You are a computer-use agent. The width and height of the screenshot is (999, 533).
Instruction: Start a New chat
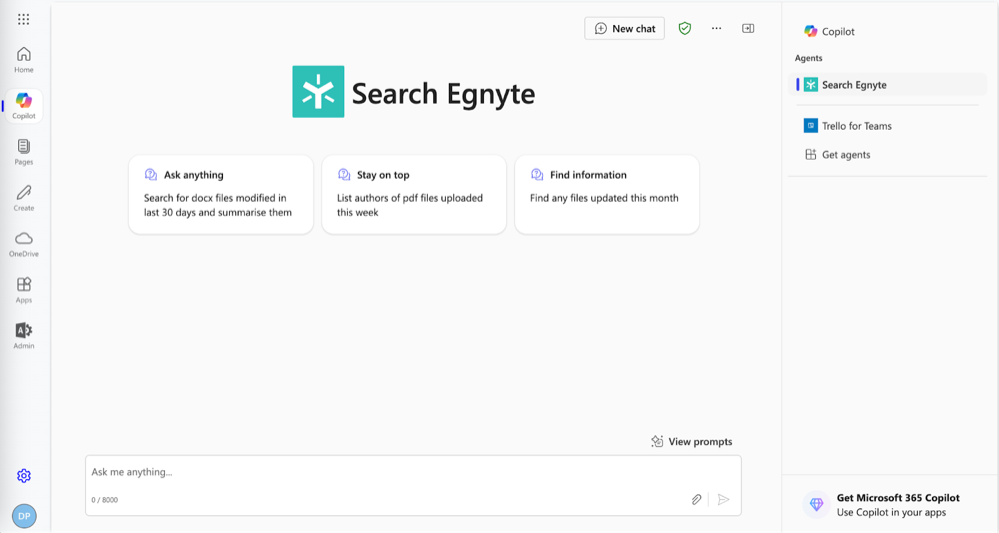click(x=624, y=29)
